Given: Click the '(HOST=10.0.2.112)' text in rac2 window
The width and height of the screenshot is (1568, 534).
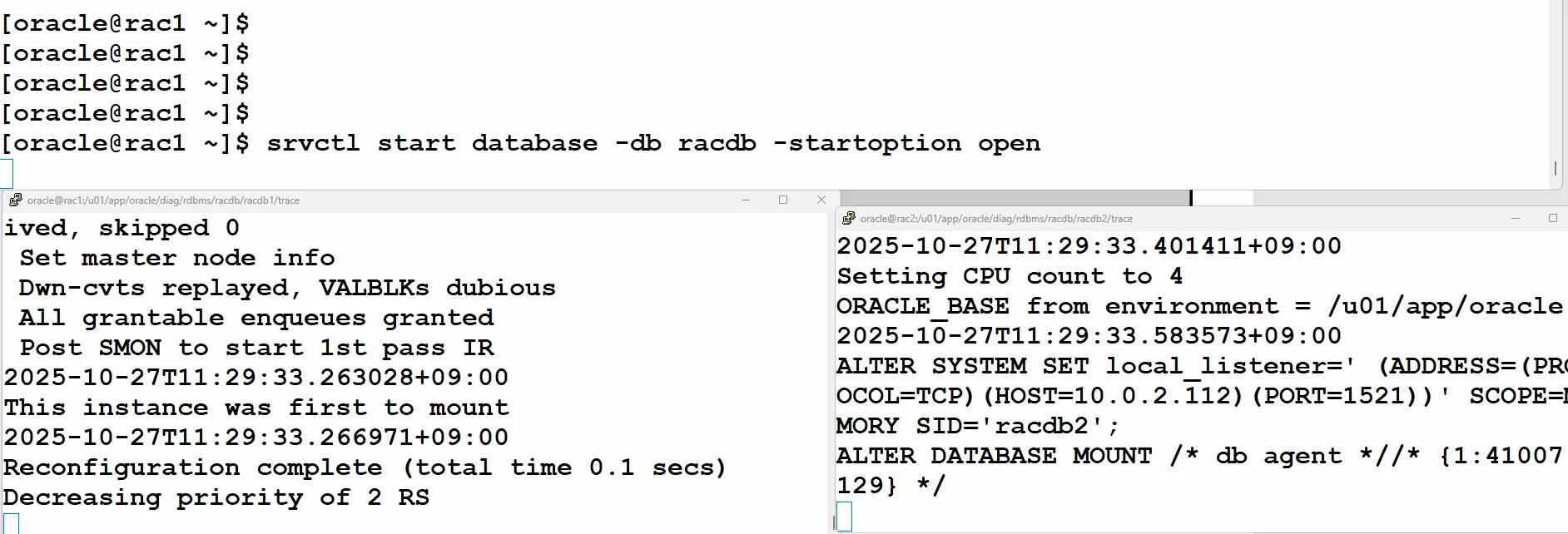Looking at the screenshot, I should [x=1113, y=396].
